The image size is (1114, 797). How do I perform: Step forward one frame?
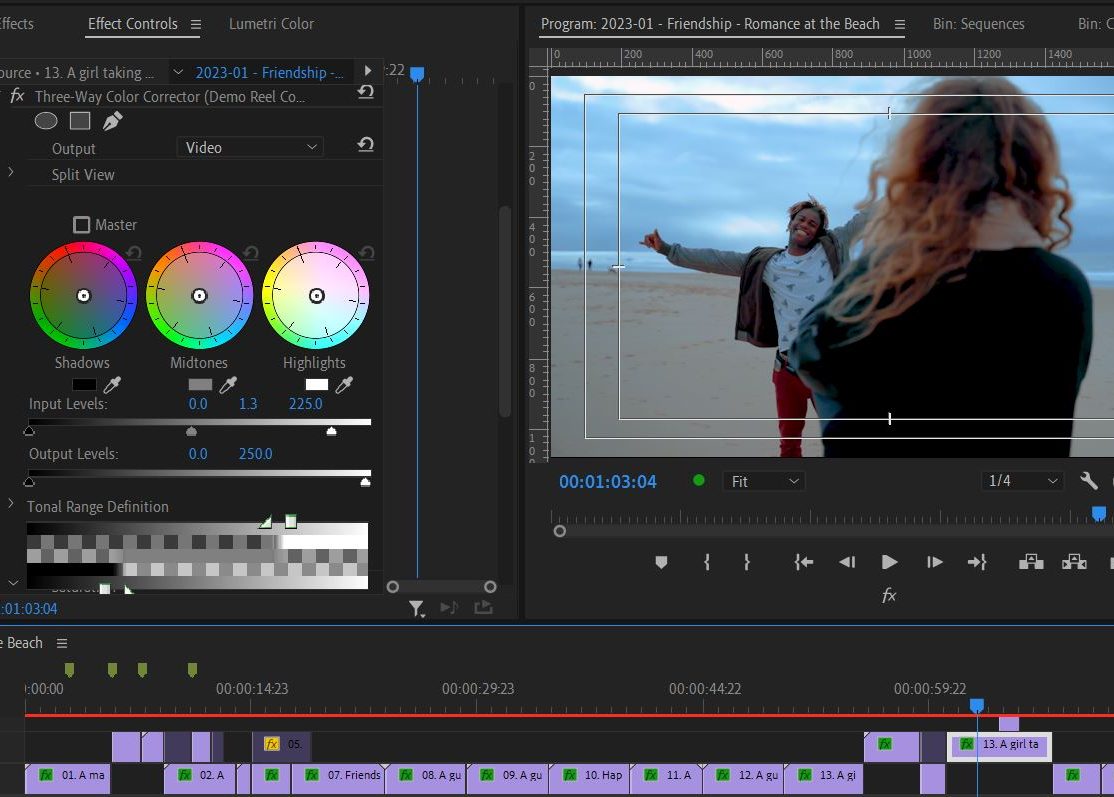(x=935, y=563)
